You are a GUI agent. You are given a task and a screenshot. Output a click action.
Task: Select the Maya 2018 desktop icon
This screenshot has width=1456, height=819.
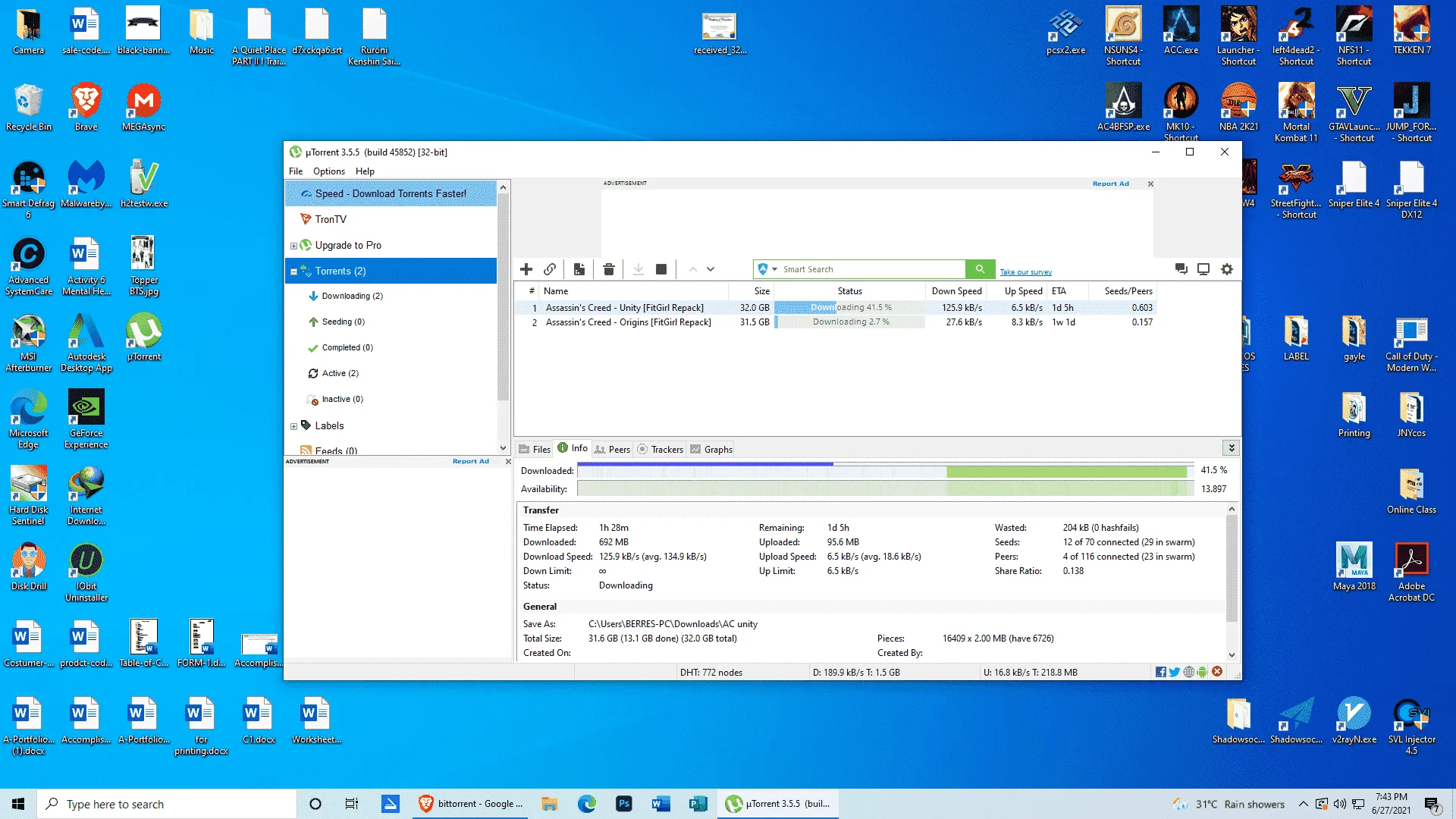tap(1354, 567)
